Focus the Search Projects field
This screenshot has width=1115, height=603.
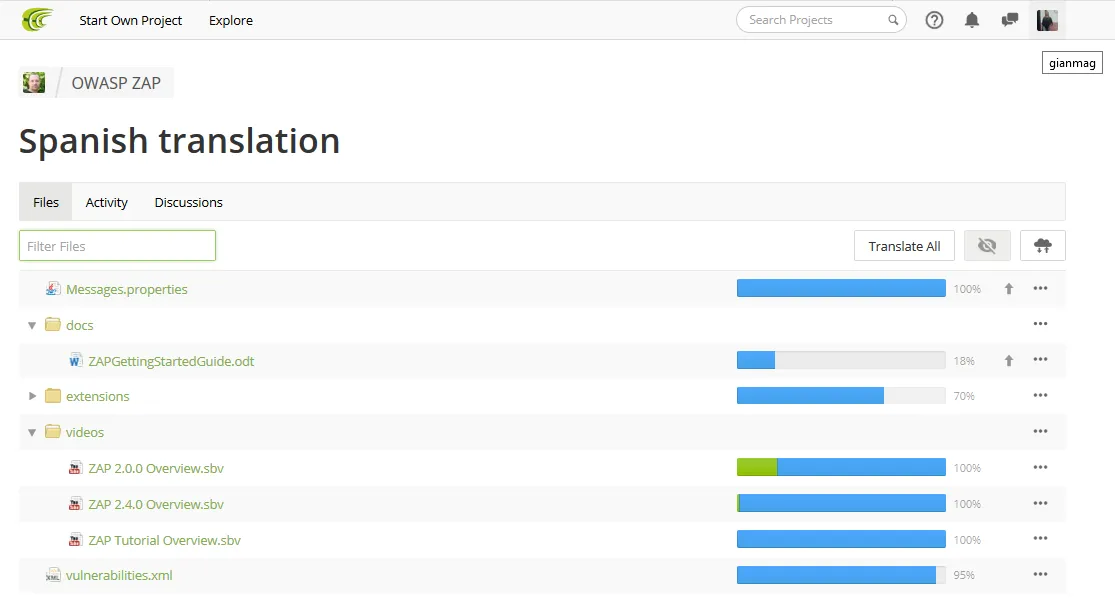821,20
